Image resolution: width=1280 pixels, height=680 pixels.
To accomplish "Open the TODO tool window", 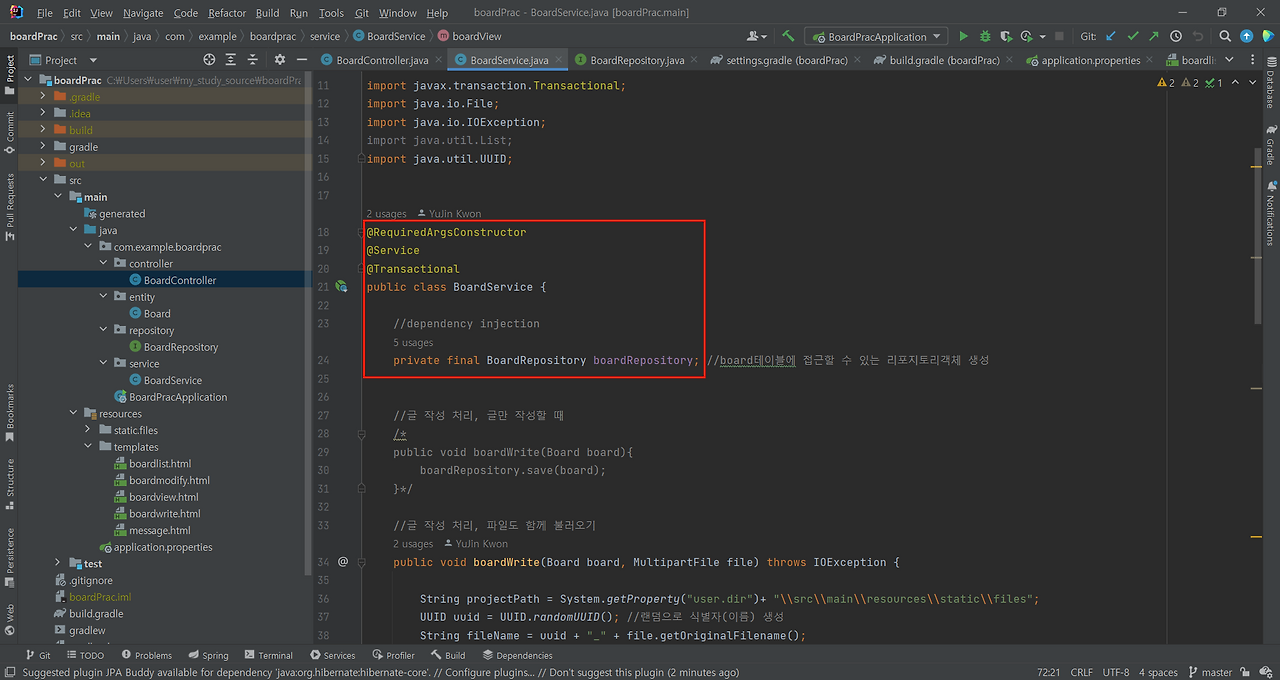I will click(86, 655).
